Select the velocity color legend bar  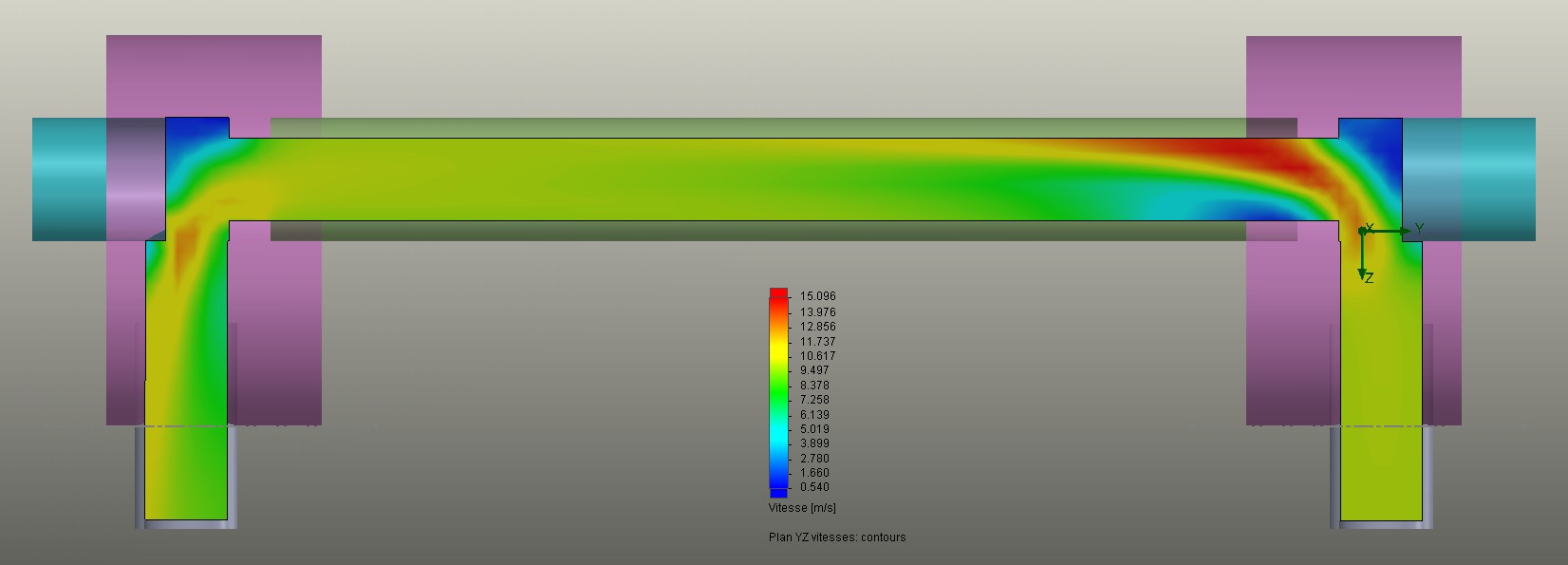point(778,391)
